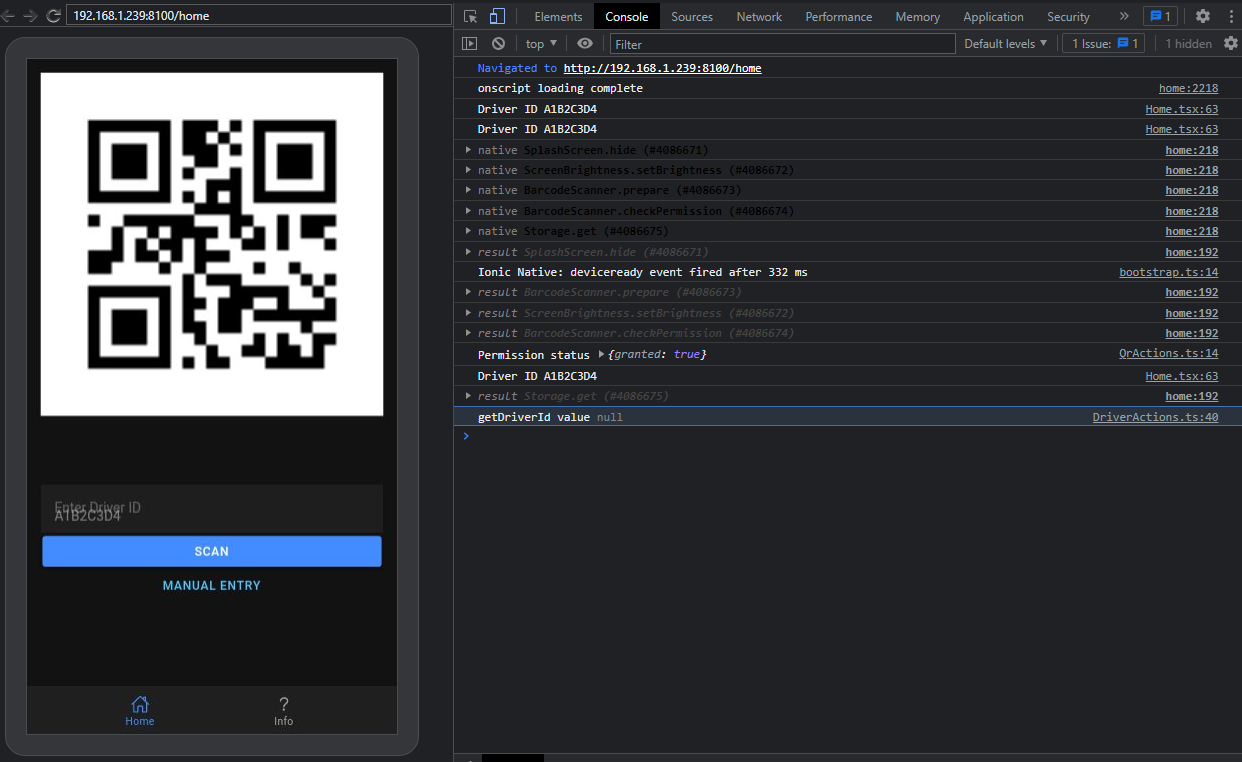Image resolution: width=1242 pixels, height=762 pixels.
Task: Click the QR code image
Action: [212, 244]
